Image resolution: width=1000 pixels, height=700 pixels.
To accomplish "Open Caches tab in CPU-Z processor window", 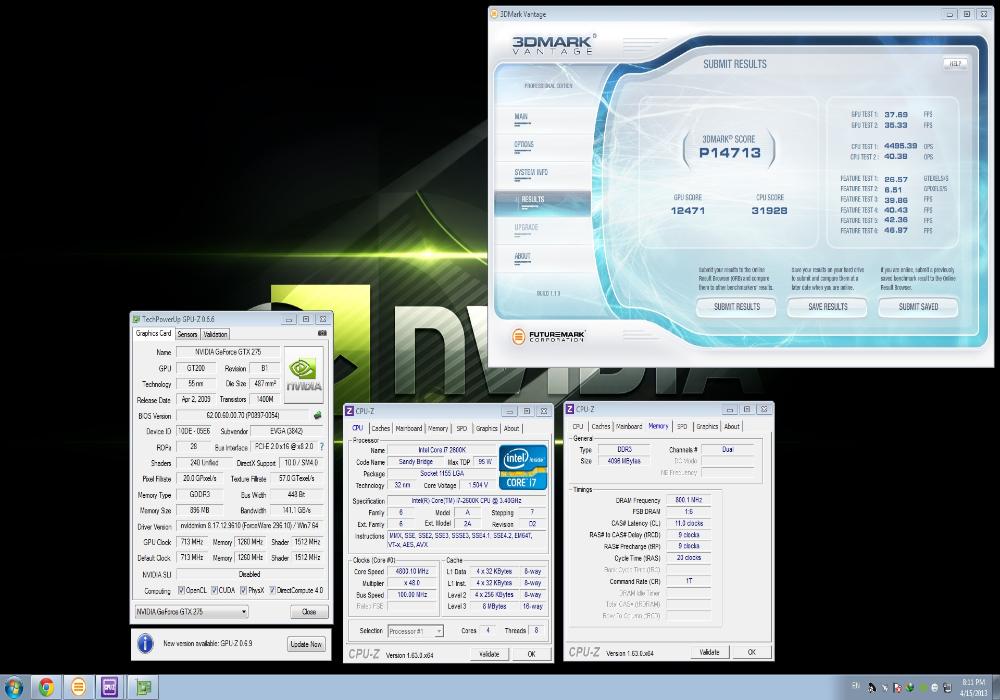I will click(x=381, y=428).
